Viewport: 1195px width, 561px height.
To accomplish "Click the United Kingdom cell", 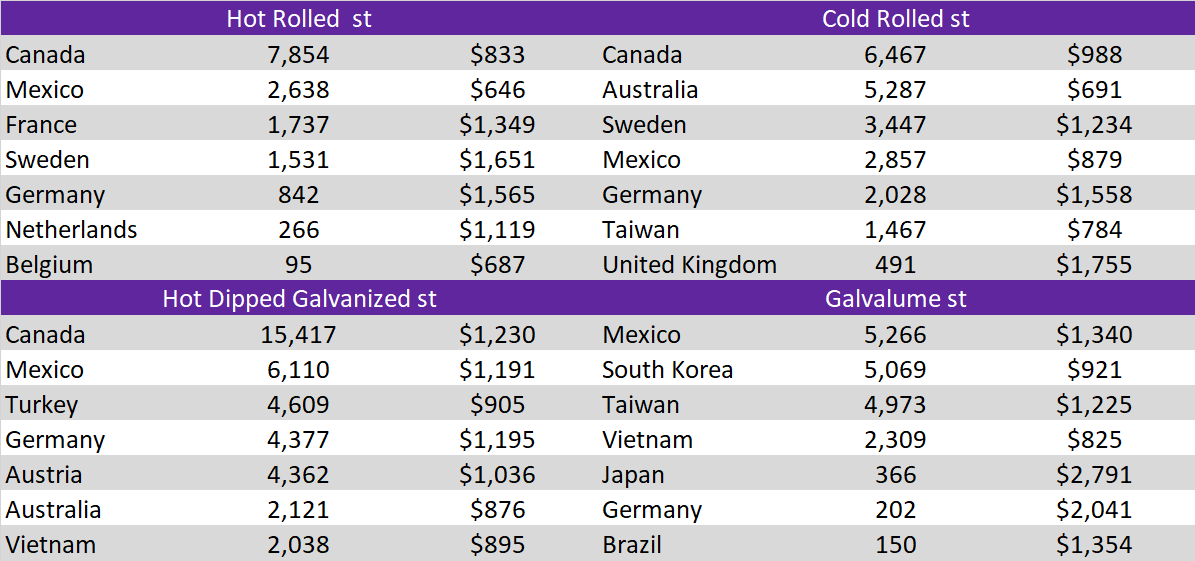I will click(x=689, y=265).
